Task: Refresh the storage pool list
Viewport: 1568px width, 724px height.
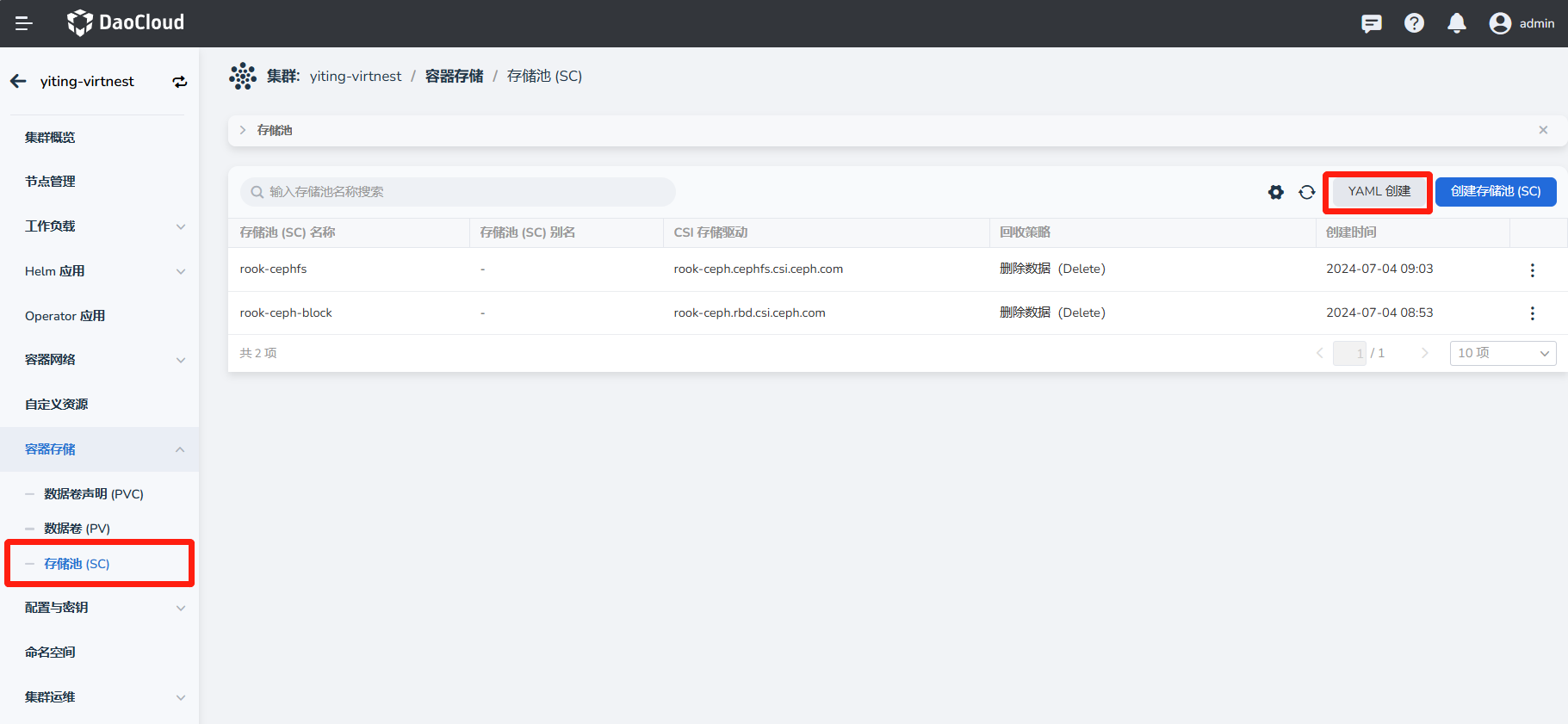Action: point(1307,192)
